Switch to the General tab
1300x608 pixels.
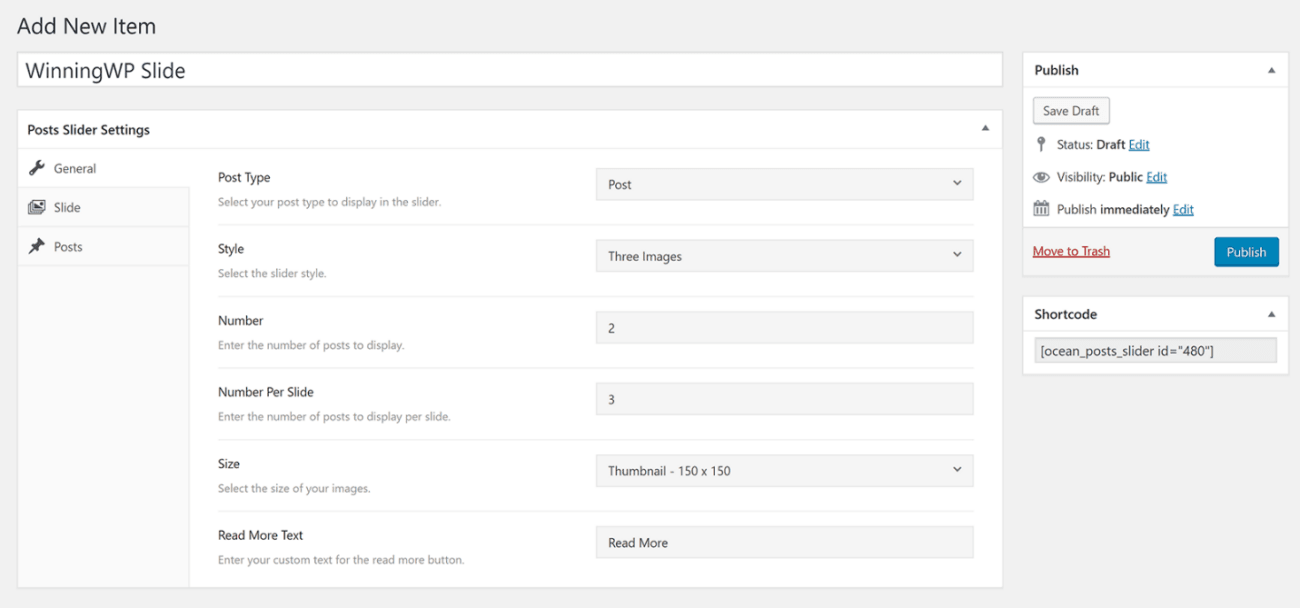tap(103, 168)
